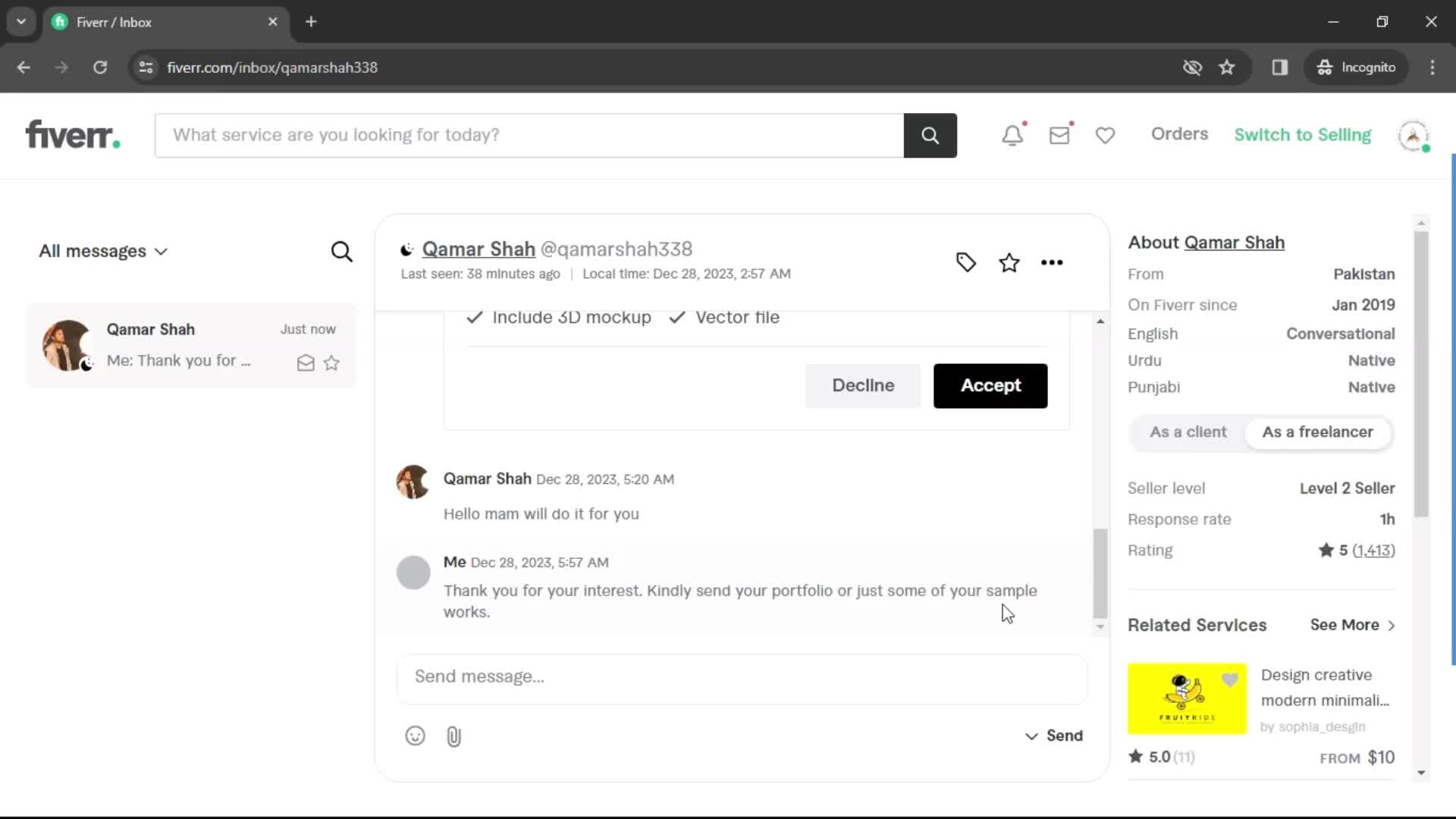Image resolution: width=1456 pixels, height=819 pixels.
Task: Expand send options chevron beside Send
Action: pos(1031,736)
